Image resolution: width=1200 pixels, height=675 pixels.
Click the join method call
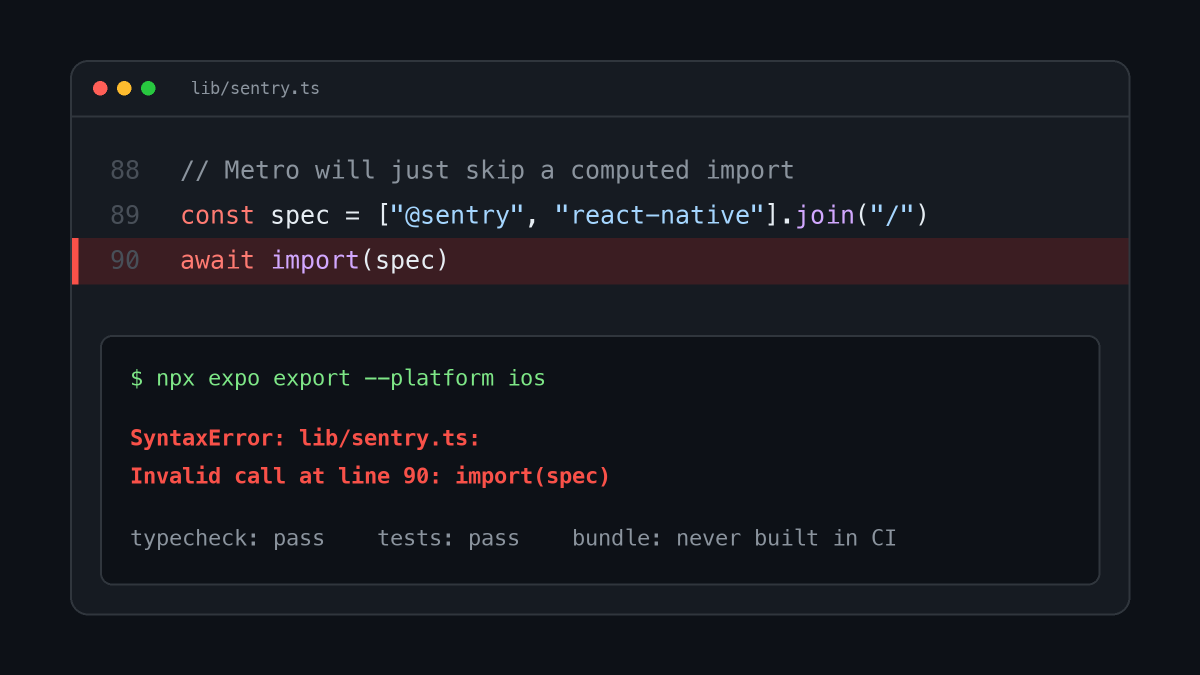[825, 215]
